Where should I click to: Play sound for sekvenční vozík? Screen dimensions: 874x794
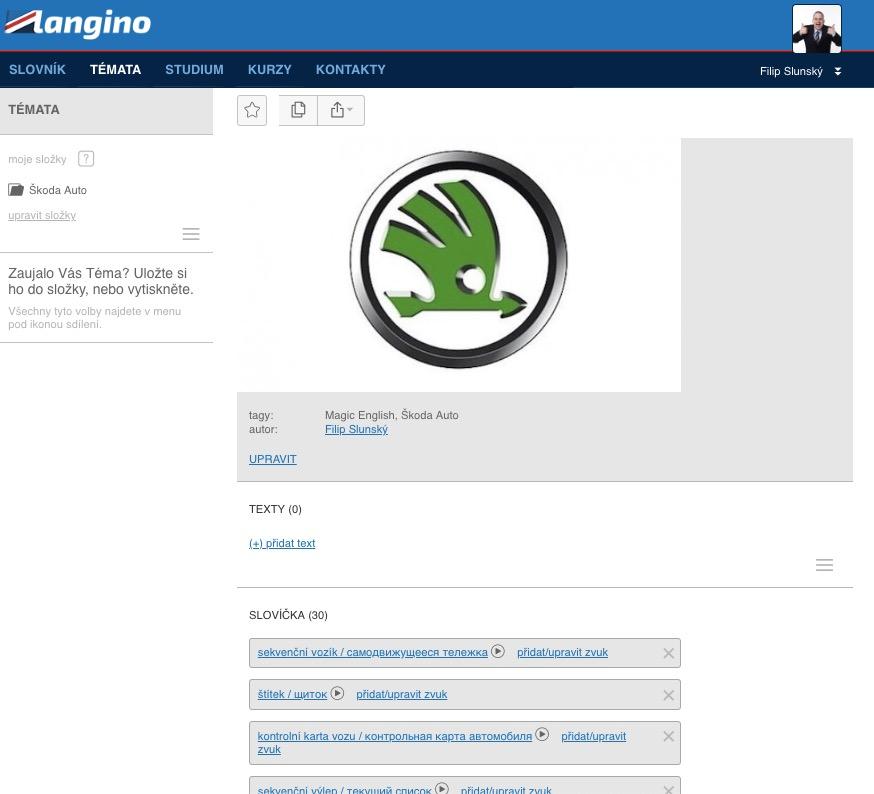[498, 651]
